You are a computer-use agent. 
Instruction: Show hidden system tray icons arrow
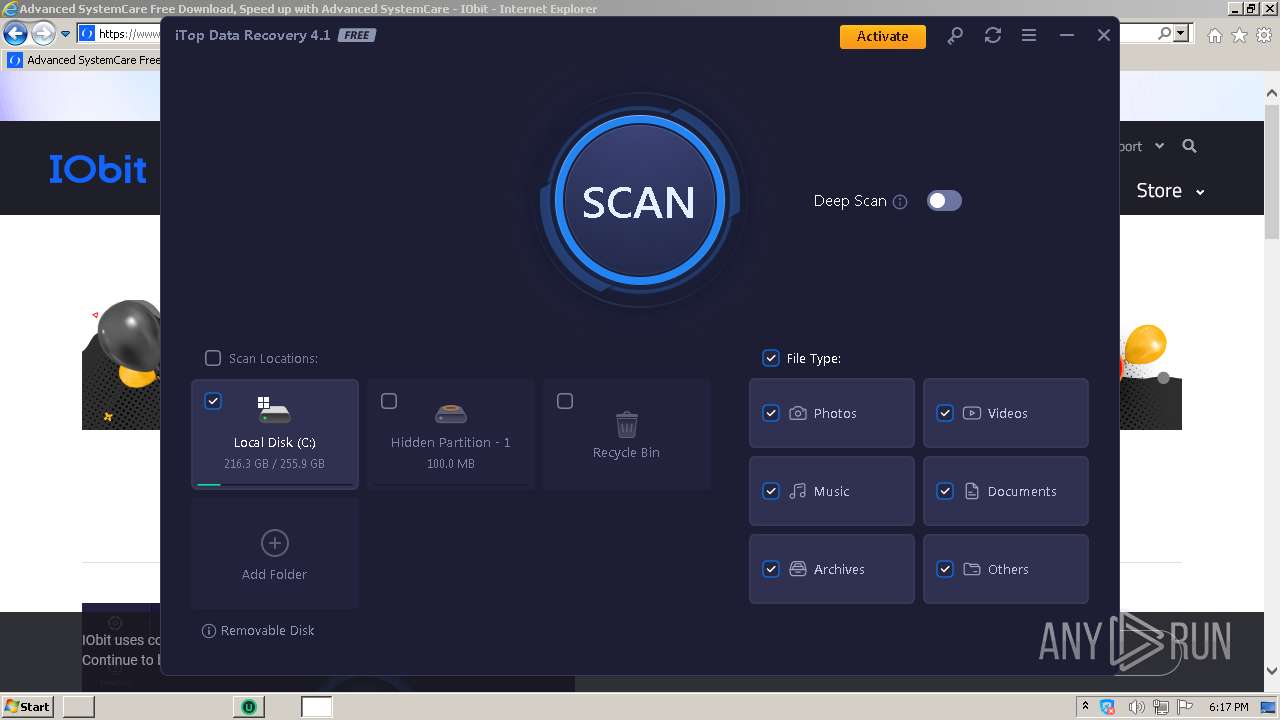pos(1085,707)
